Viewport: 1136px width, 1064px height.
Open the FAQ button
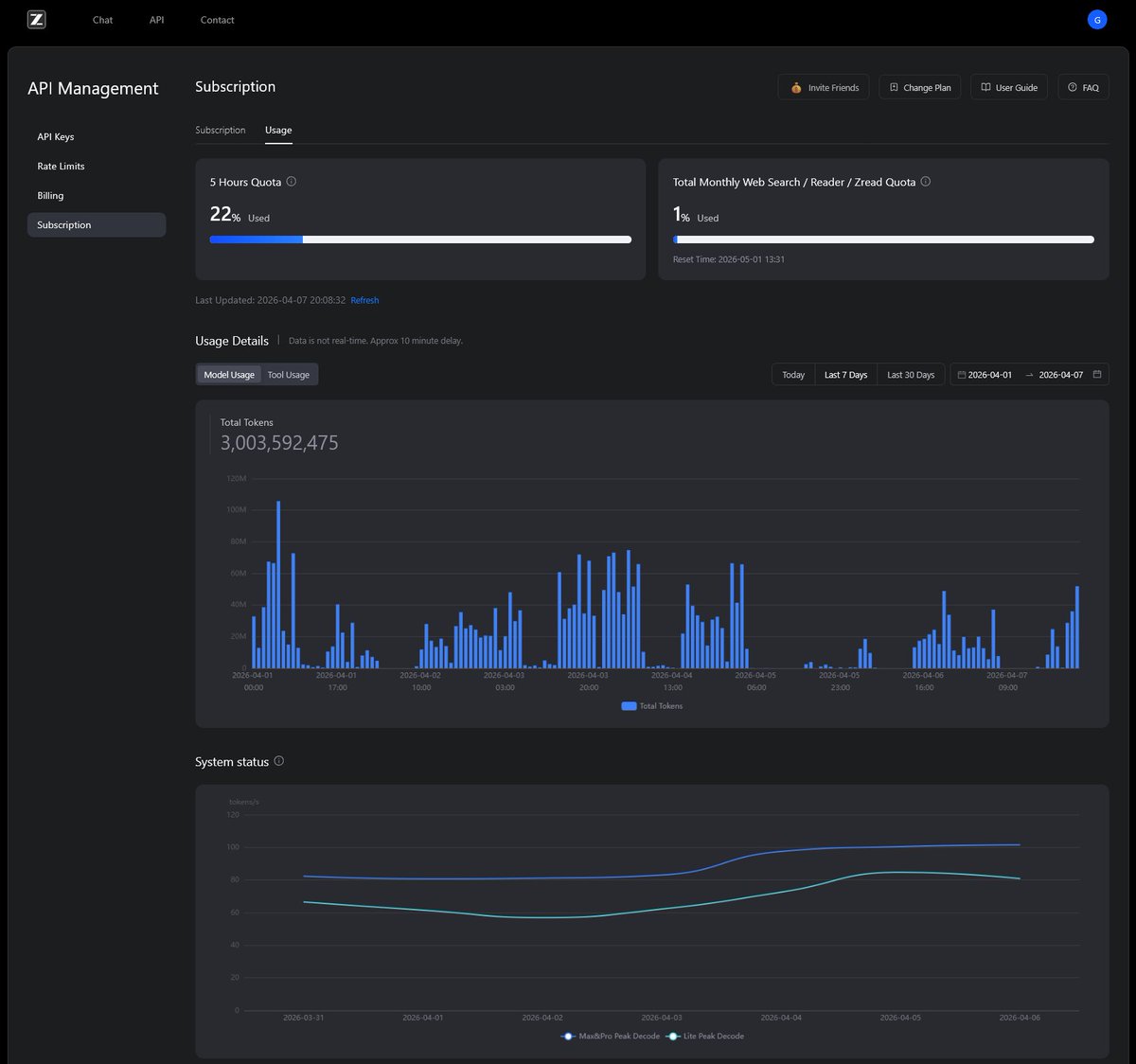click(1083, 87)
